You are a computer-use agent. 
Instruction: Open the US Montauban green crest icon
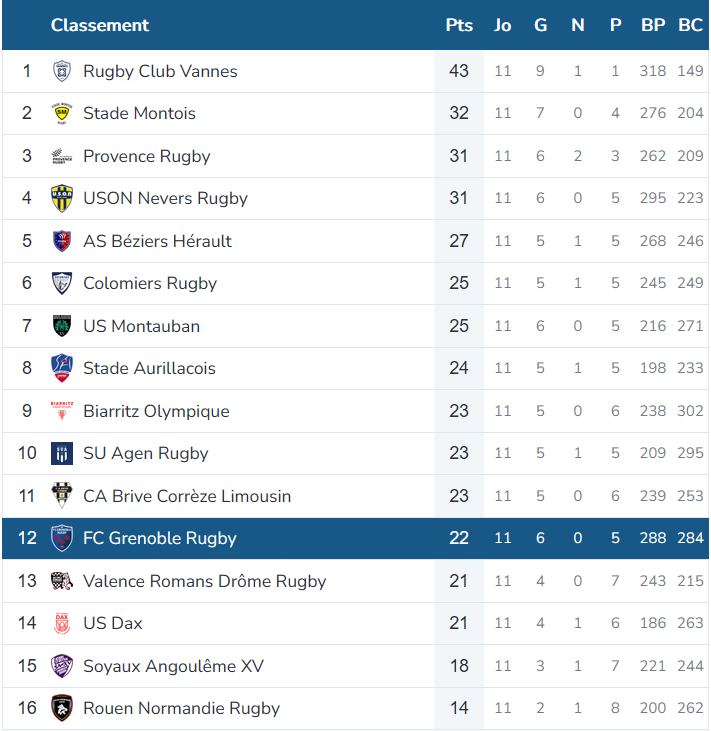pyautogui.click(x=62, y=326)
